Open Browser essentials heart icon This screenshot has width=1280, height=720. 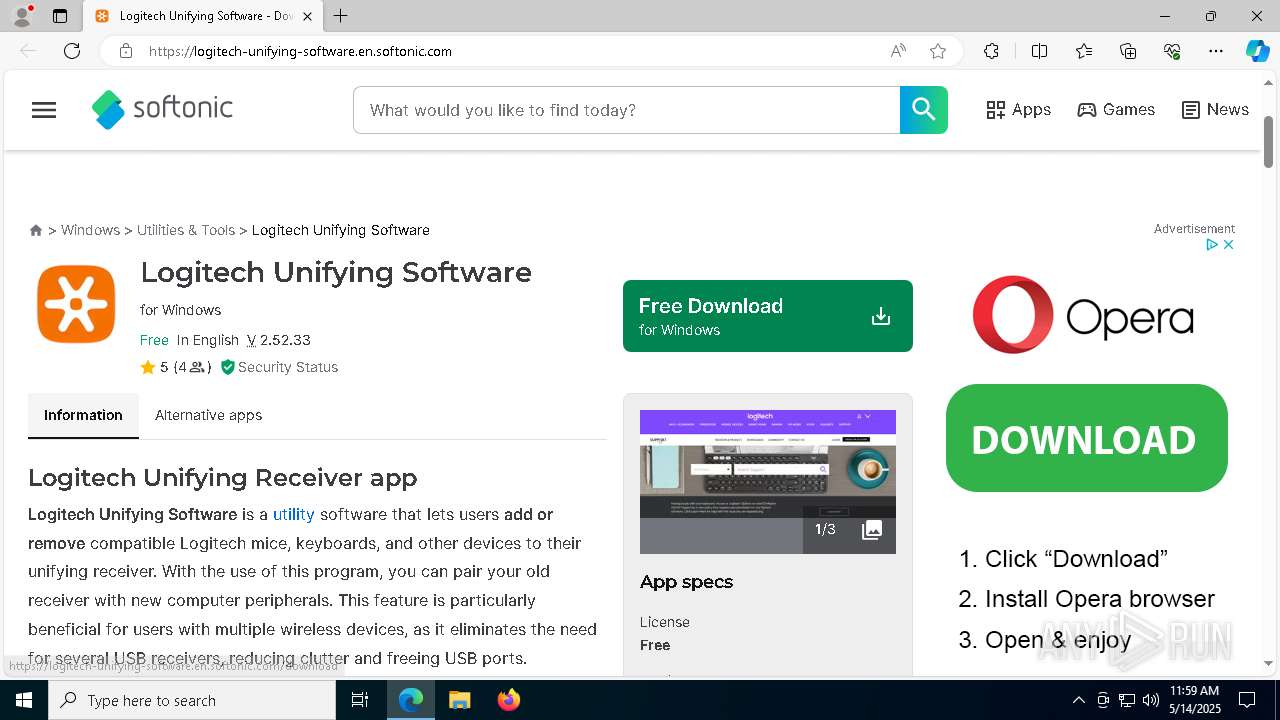click(1172, 51)
